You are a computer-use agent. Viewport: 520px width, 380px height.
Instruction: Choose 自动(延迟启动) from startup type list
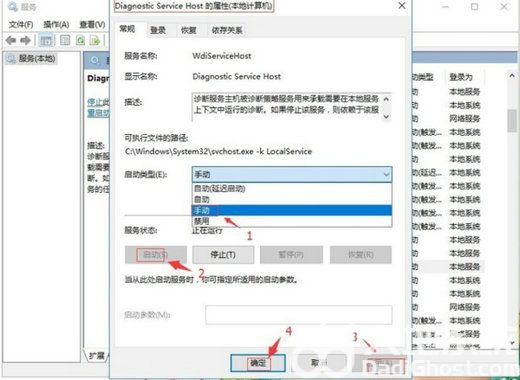pos(292,189)
